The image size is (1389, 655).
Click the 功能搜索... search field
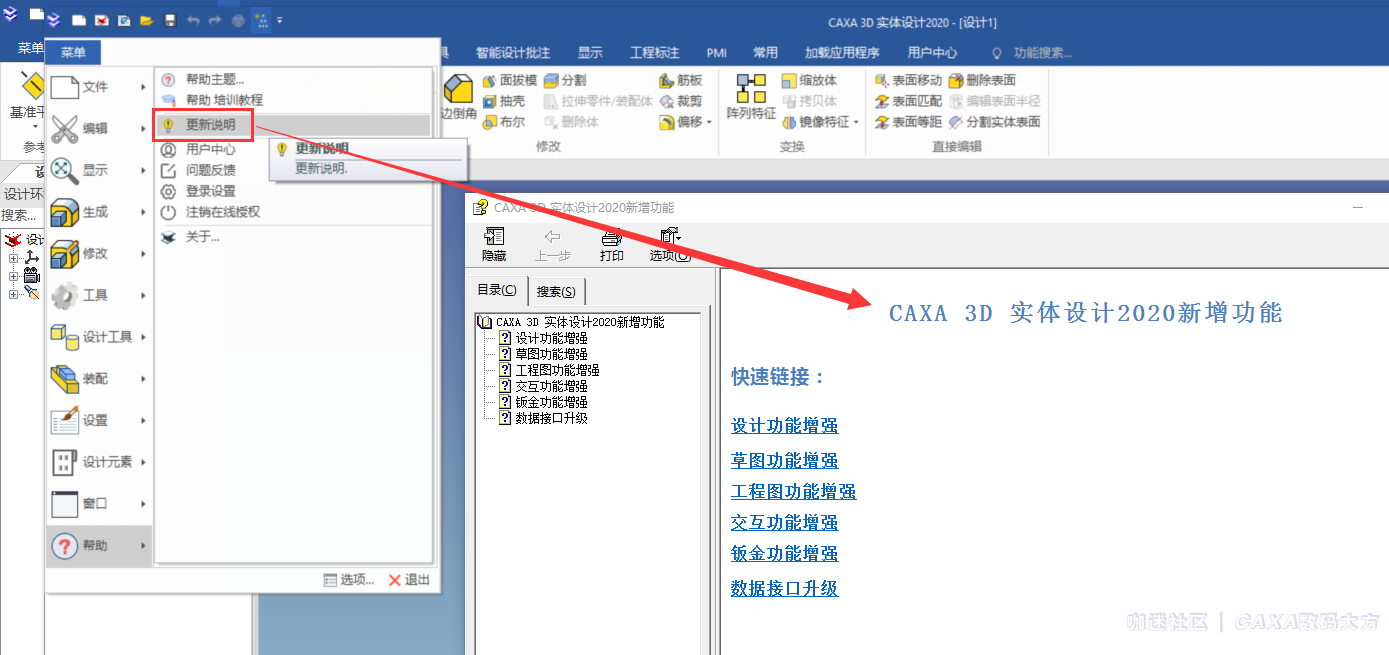pyautogui.click(x=1043, y=53)
